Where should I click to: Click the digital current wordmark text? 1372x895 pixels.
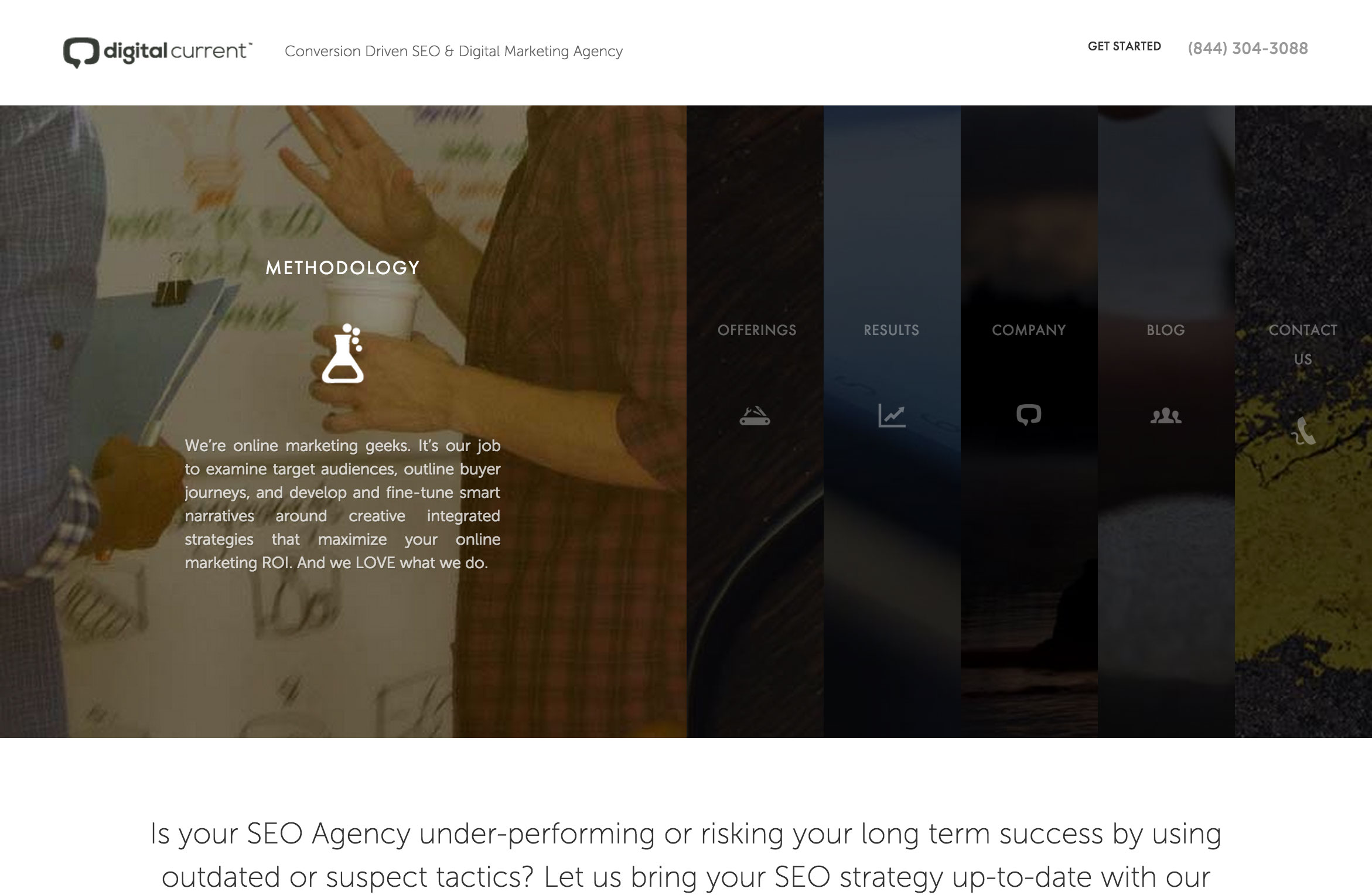pyautogui.click(x=178, y=52)
